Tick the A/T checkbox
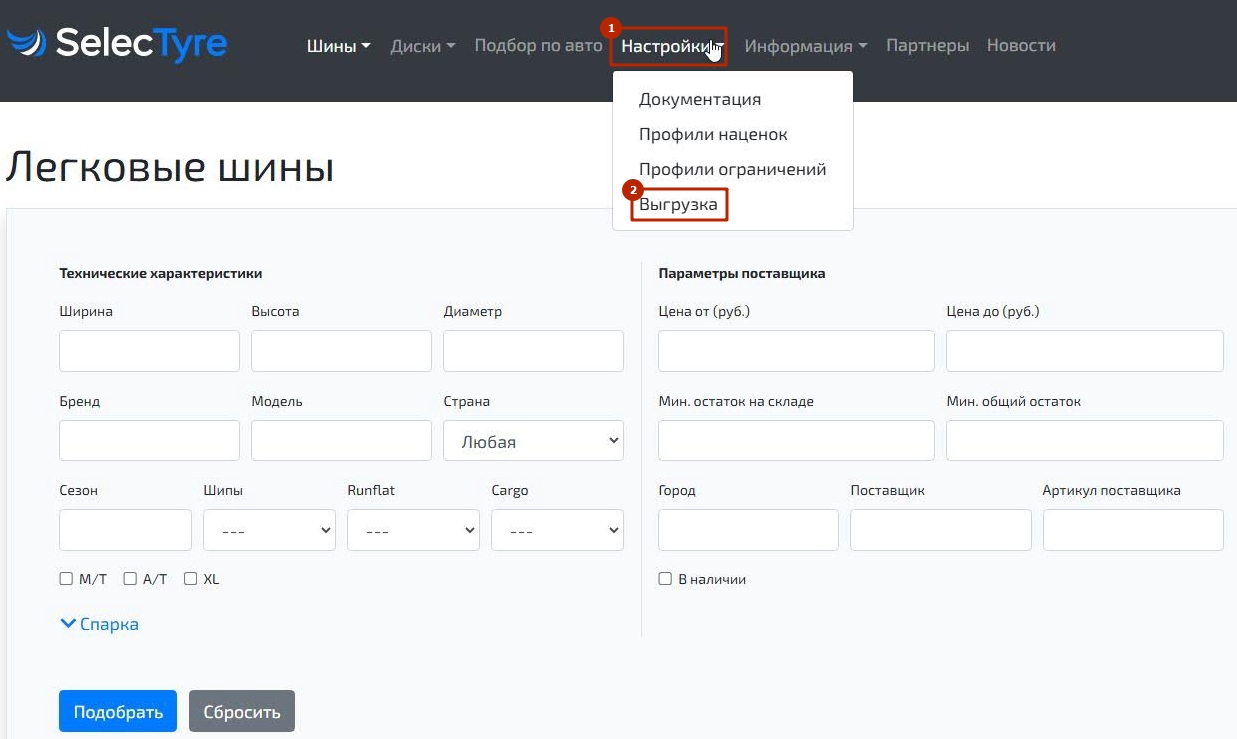 tap(130, 579)
